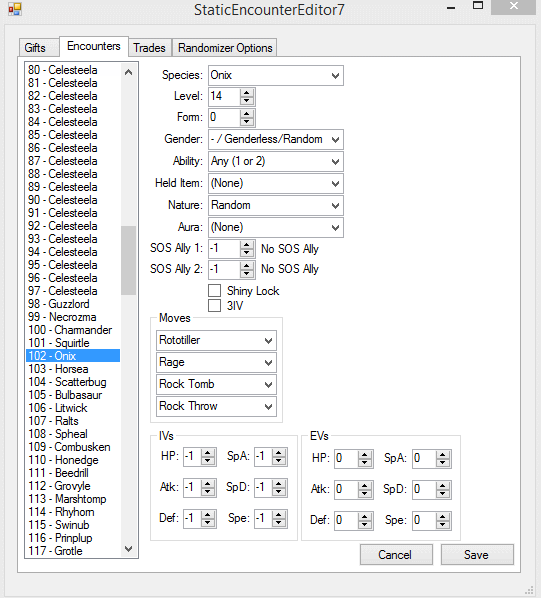Select 116 - Prinplup in the list
The width and height of the screenshot is (541, 598).
73,538
